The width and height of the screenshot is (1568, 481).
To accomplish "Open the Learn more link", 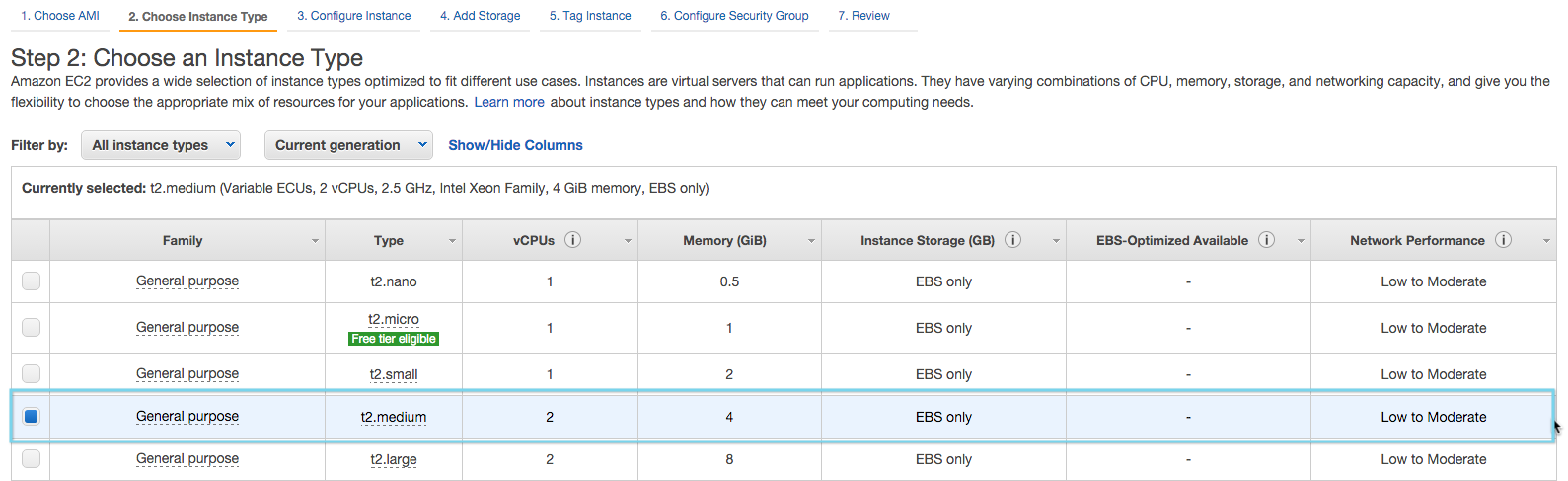I will coord(509,102).
